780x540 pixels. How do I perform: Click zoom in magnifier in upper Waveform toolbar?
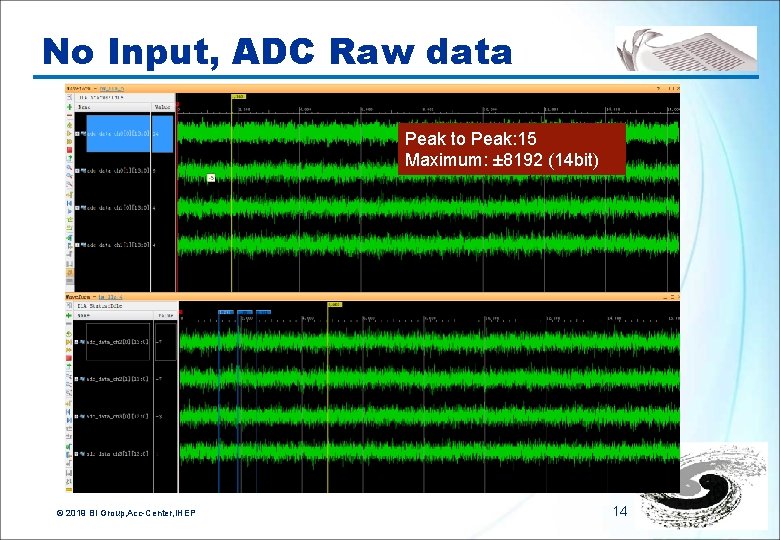70,168
